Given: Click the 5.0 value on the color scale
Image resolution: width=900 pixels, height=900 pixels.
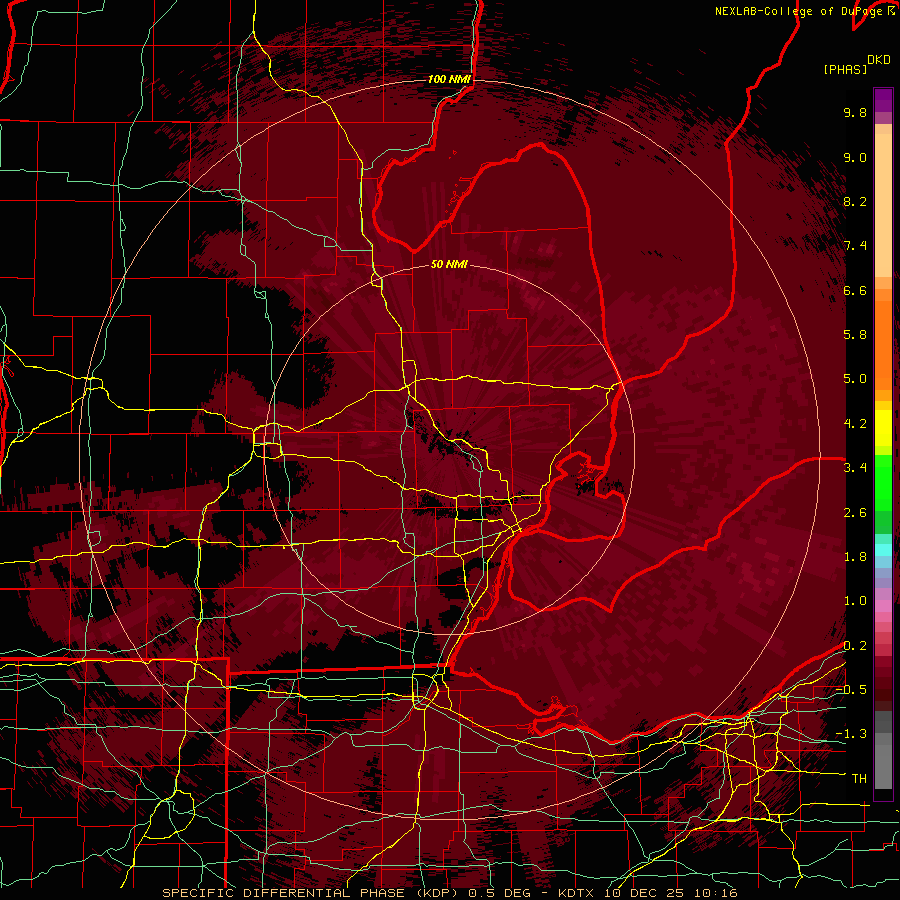Looking at the screenshot, I should (x=855, y=379).
